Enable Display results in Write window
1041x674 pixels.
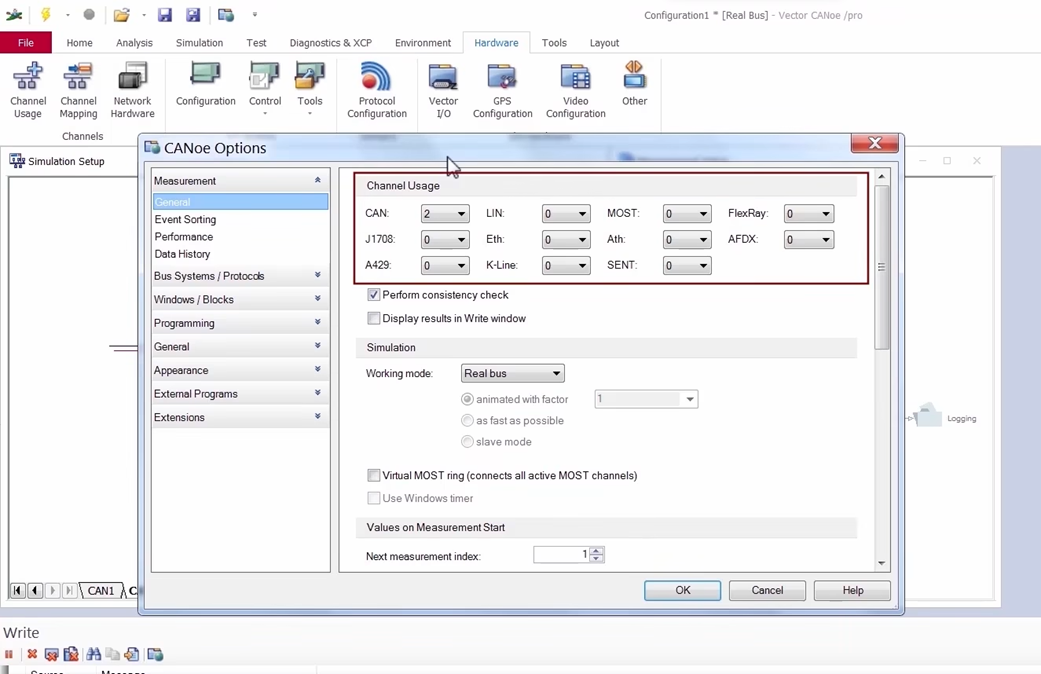(x=374, y=318)
